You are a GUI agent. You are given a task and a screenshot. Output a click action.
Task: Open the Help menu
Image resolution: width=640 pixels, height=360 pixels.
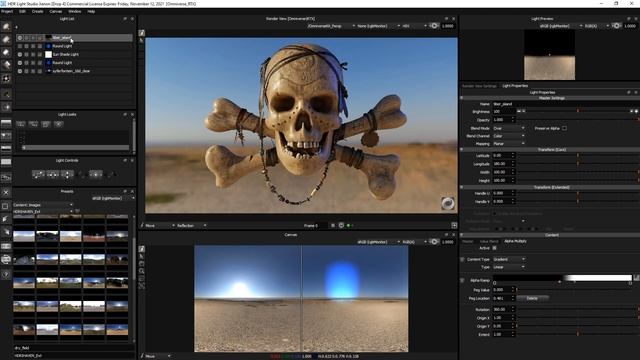91,11
